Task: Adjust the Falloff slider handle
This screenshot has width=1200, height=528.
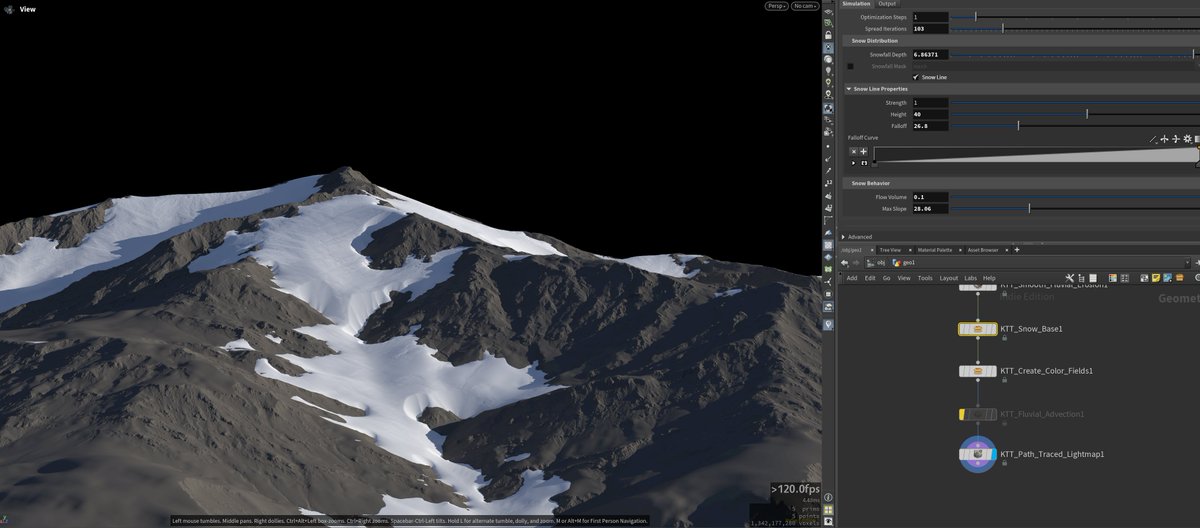Action: click(1018, 126)
